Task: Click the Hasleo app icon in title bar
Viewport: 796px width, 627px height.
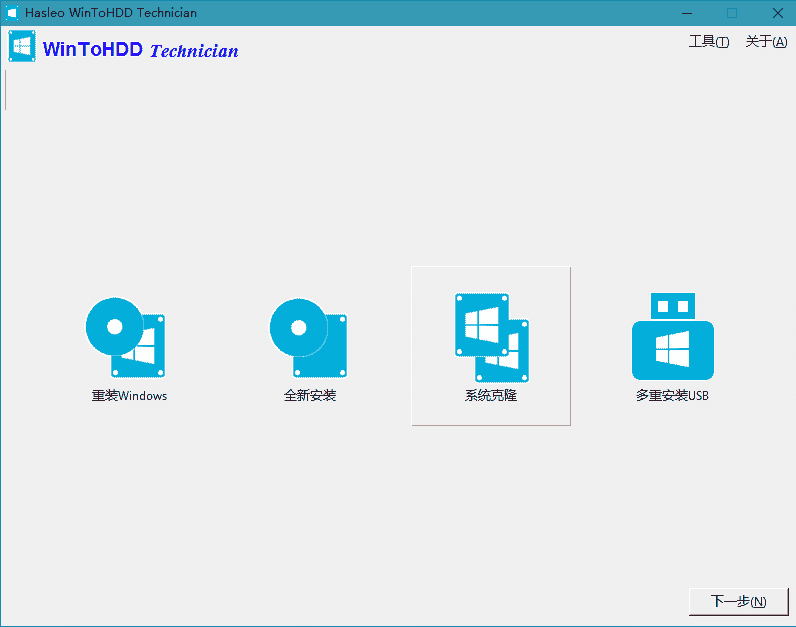Action: [x=12, y=13]
